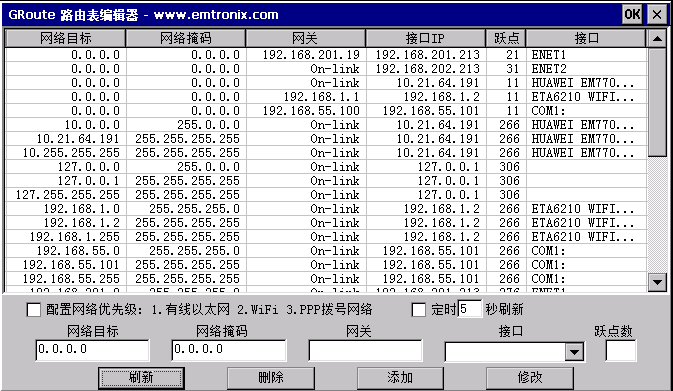
Task: Select network target 192.168.55.0 cell
Action: click(66, 251)
